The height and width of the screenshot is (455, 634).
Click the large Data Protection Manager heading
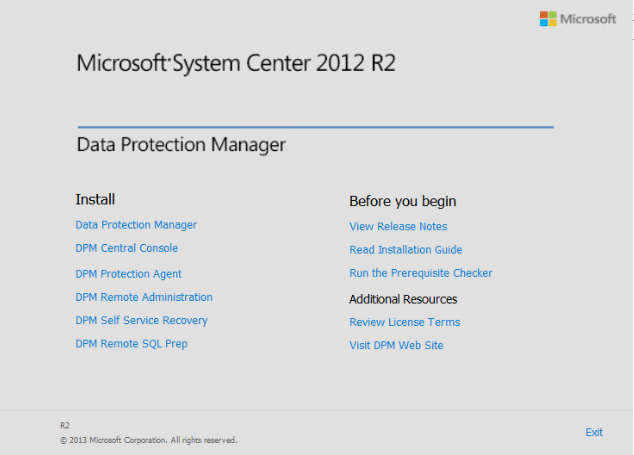pyautogui.click(x=181, y=145)
